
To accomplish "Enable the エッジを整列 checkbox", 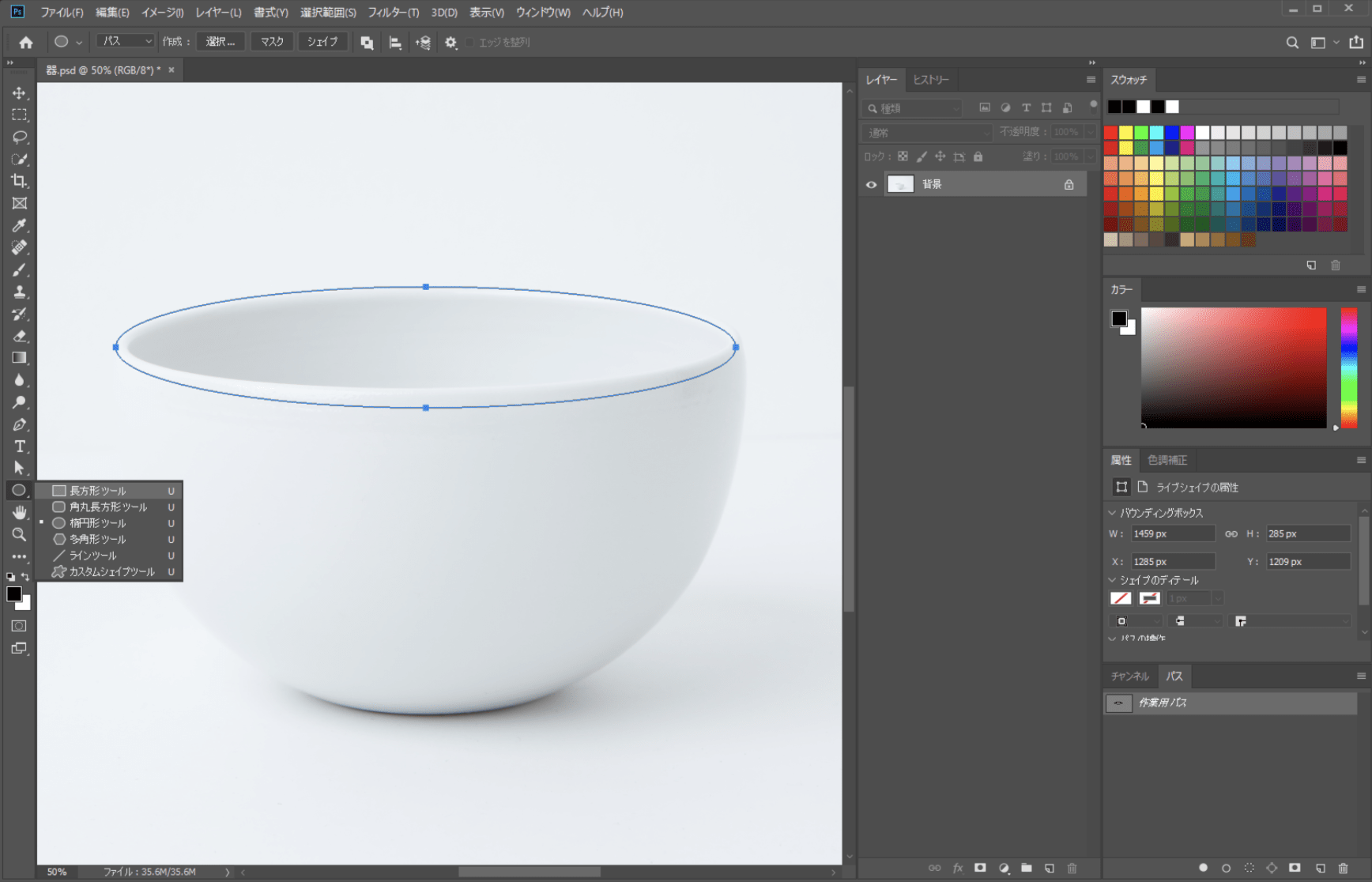I will tap(469, 42).
